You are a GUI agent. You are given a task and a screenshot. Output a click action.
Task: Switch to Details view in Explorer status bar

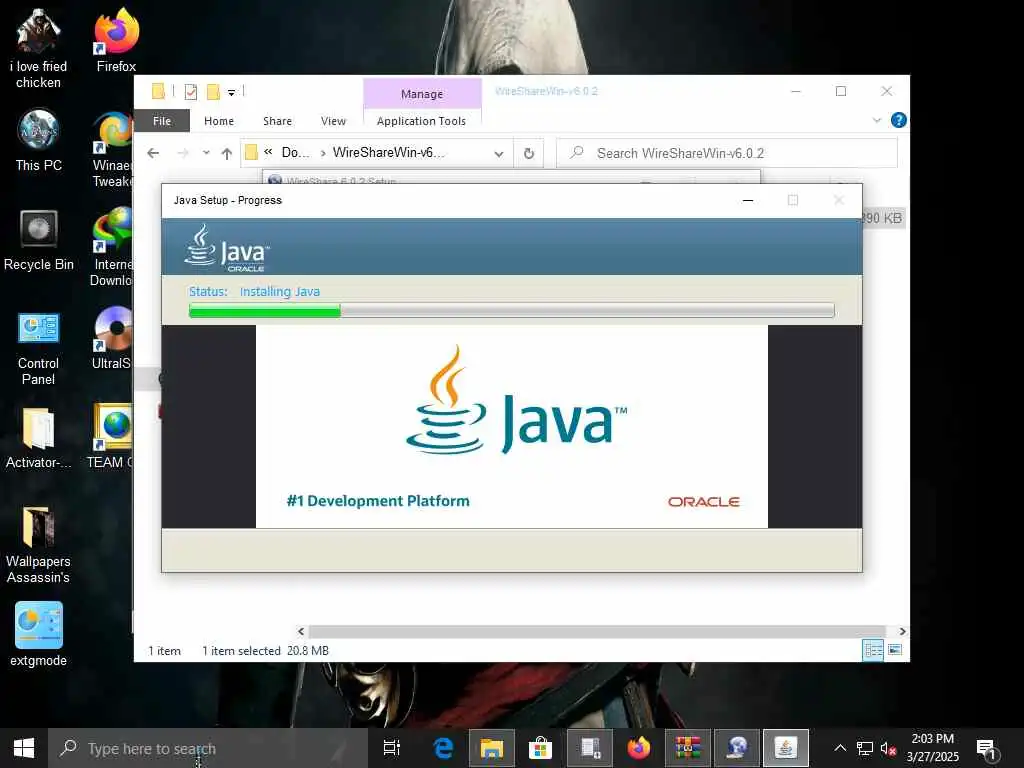point(873,650)
